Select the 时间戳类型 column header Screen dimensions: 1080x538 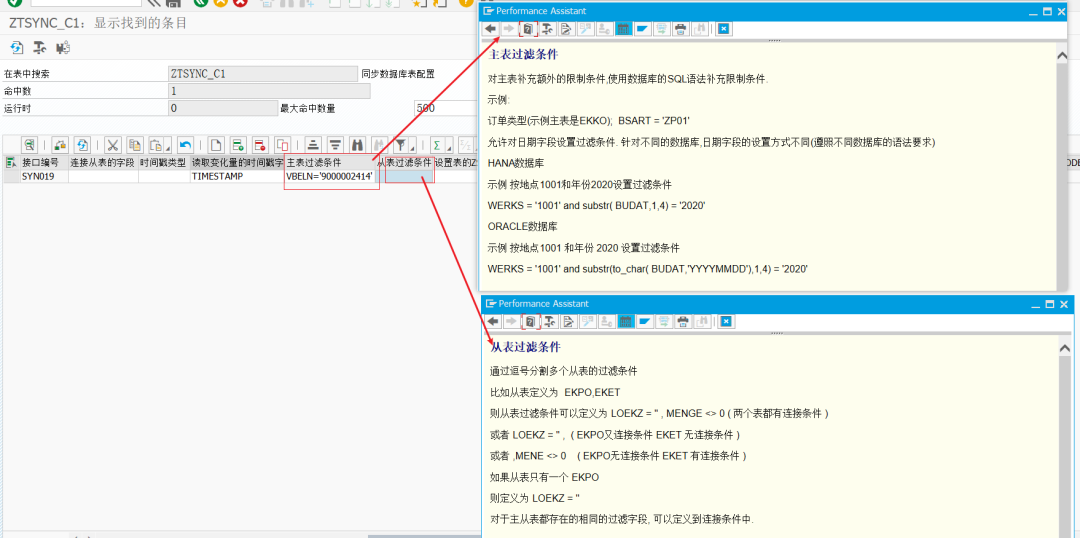(164, 163)
